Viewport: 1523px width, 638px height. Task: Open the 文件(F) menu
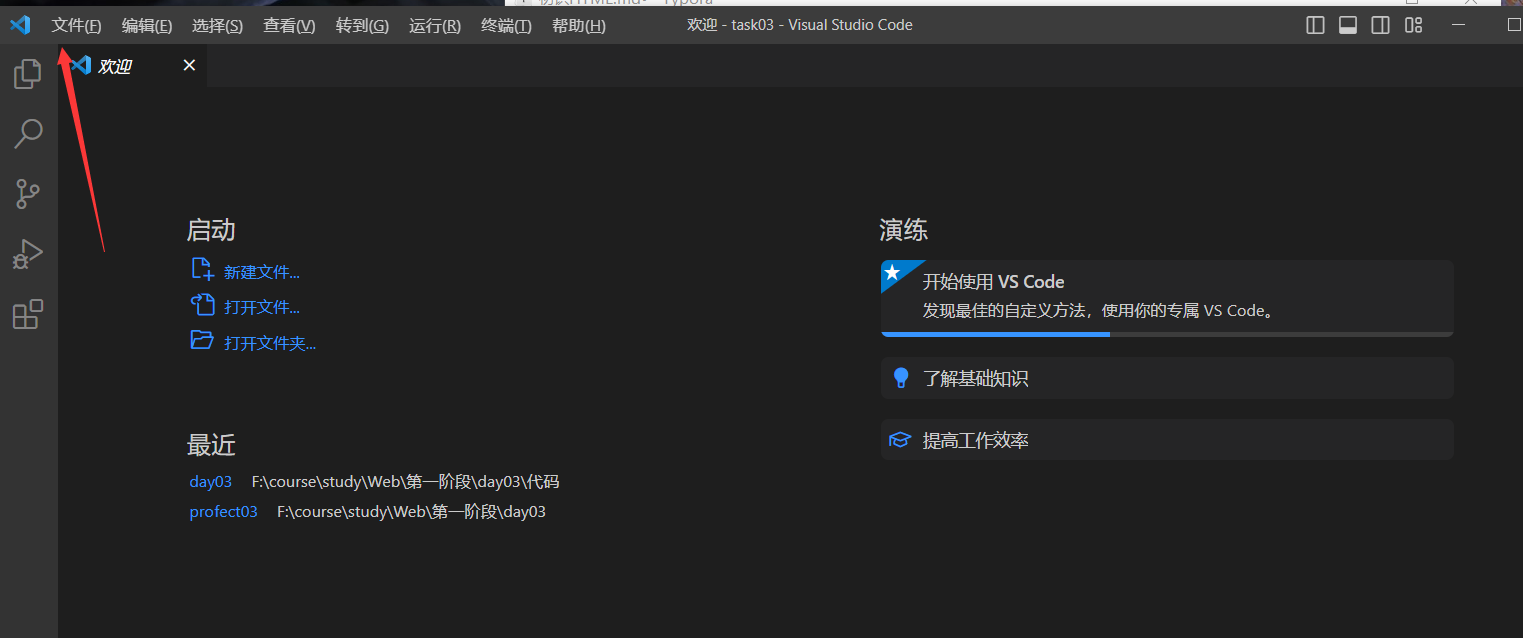[76, 25]
